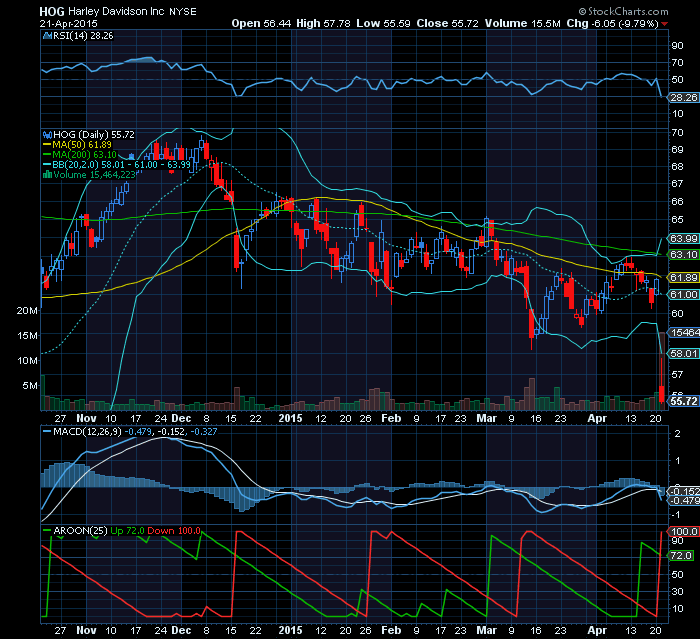Click the 63.99 upper Bollinger price tag
Image resolution: width=700 pixels, height=639 pixels.
point(683,238)
